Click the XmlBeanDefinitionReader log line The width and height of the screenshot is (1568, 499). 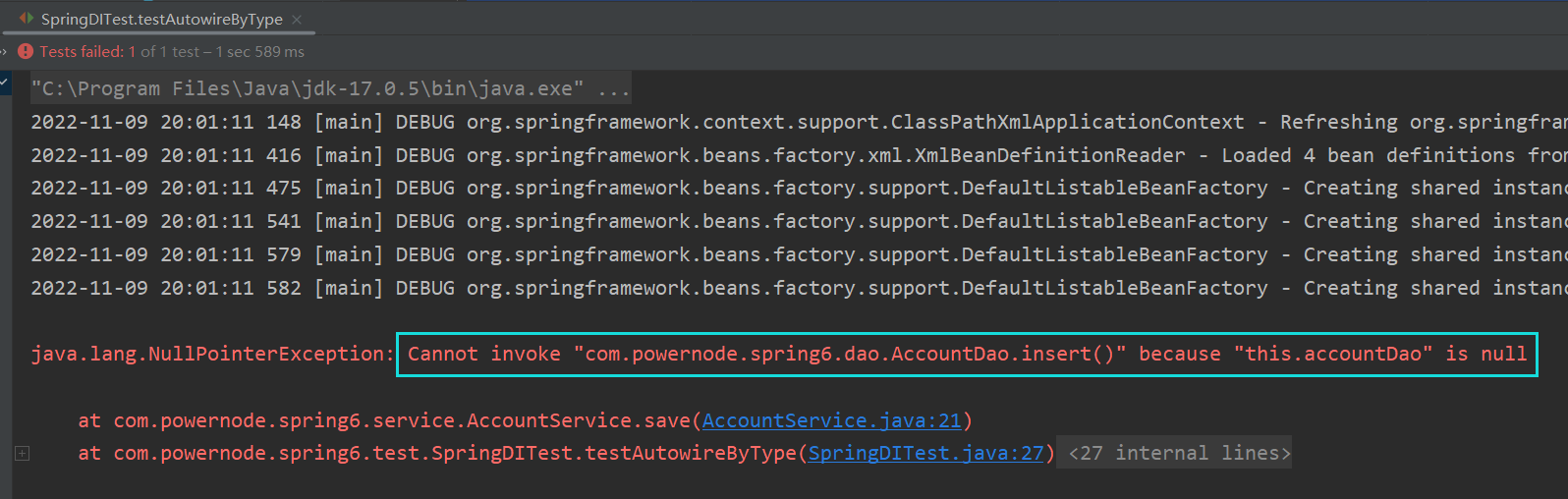799,155
